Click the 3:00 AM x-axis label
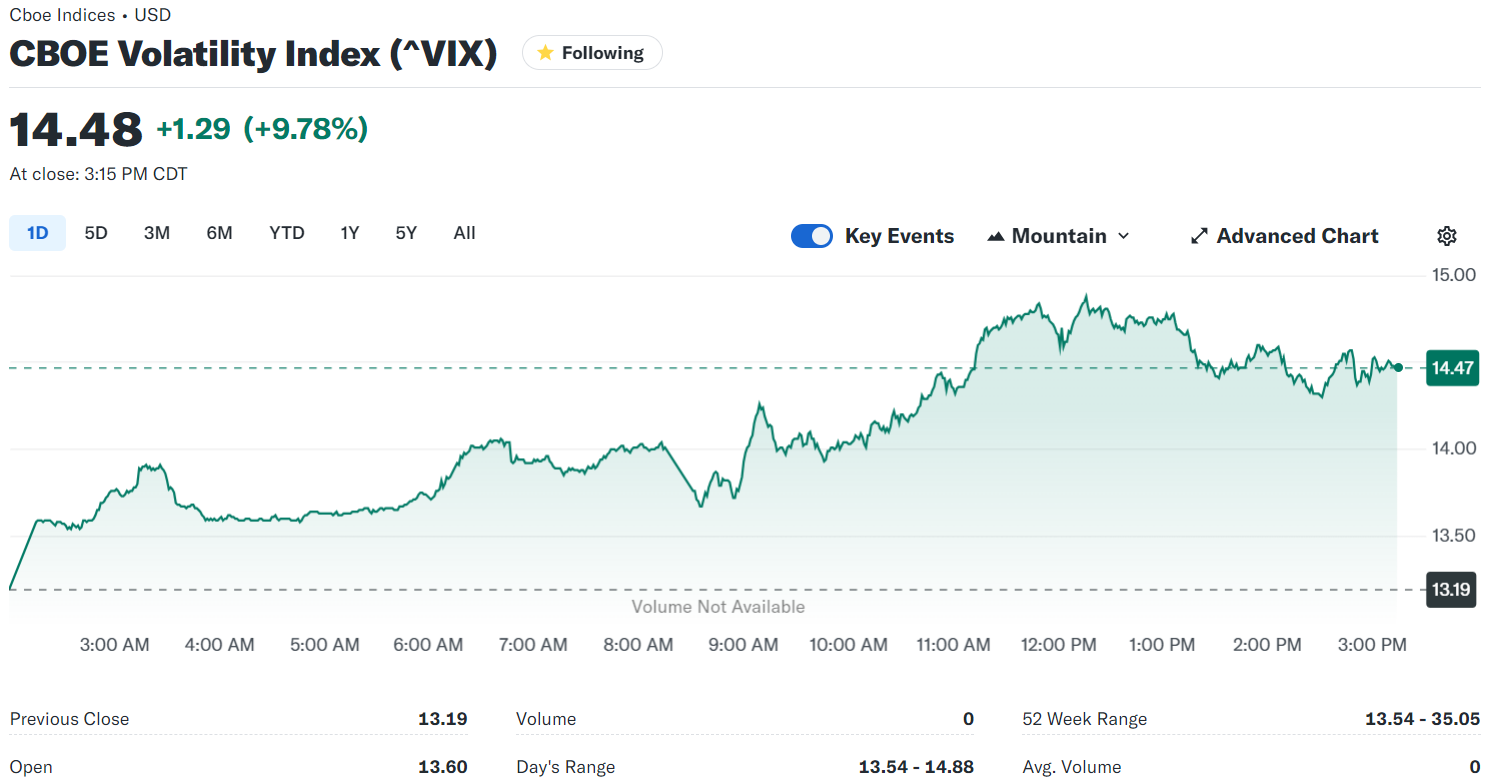1487x783 pixels. pyautogui.click(x=115, y=645)
